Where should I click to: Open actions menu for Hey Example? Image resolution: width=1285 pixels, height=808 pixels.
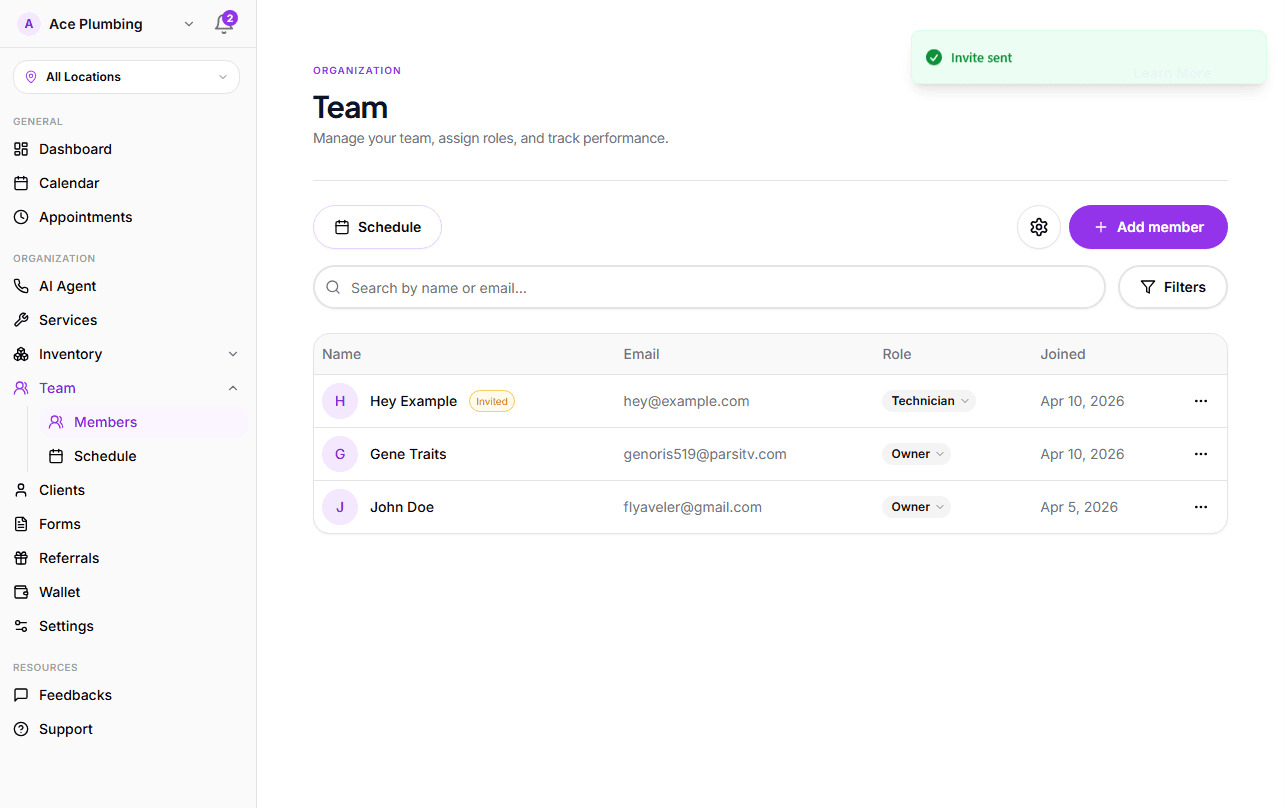(x=1200, y=400)
